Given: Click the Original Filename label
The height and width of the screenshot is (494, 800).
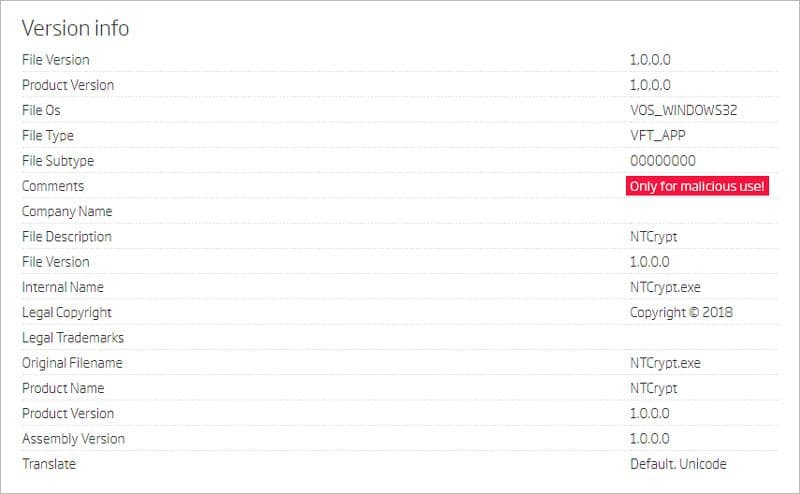Looking at the screenshot, I should 72,363.
